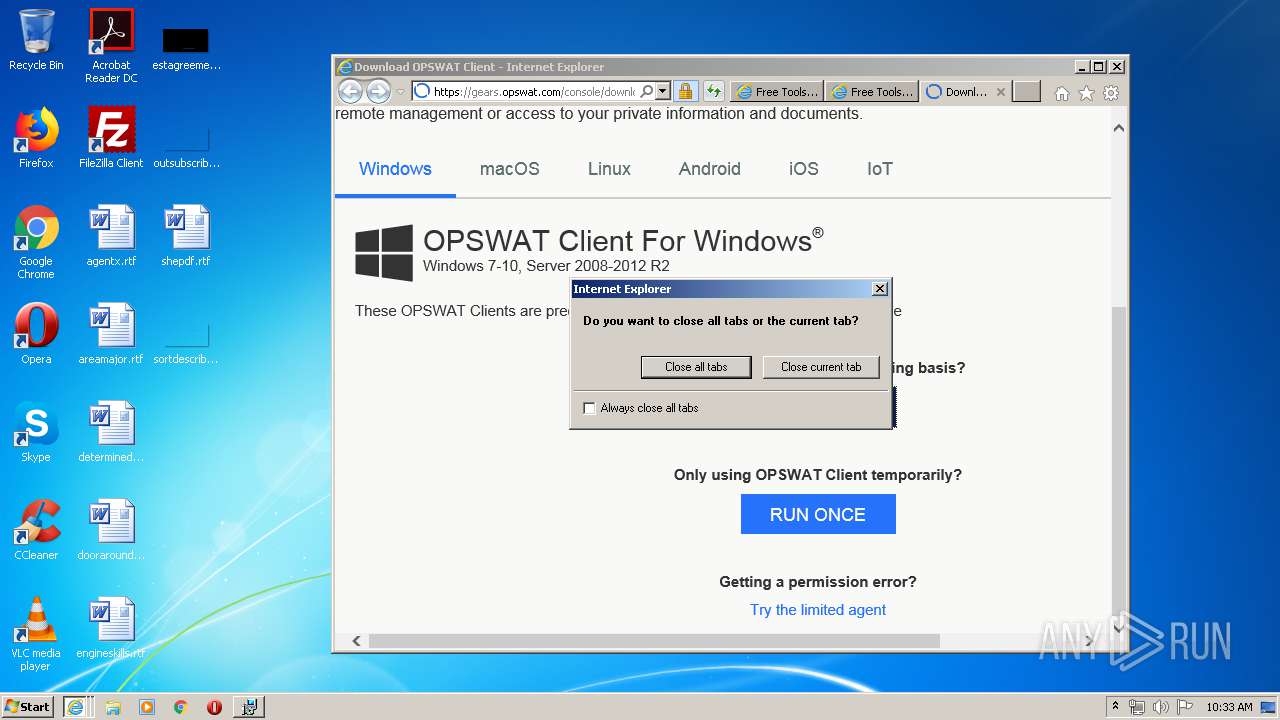The image size is (1280, 720).
Task: Open the Recycle Bin desktop icon
Action: [x=36, y=40]
